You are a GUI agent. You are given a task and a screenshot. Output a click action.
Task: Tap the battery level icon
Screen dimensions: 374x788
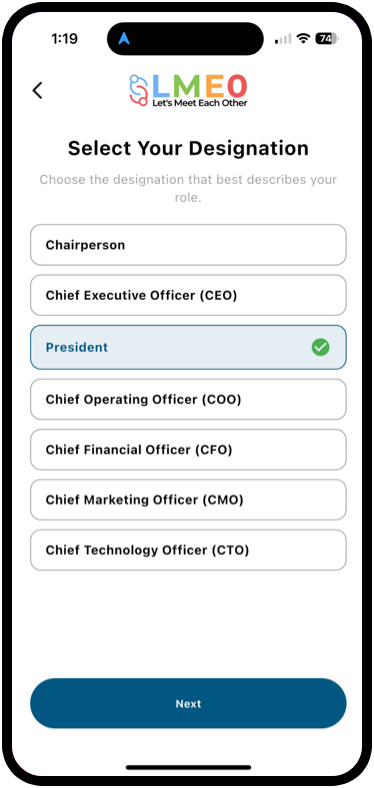click(327, 39)
